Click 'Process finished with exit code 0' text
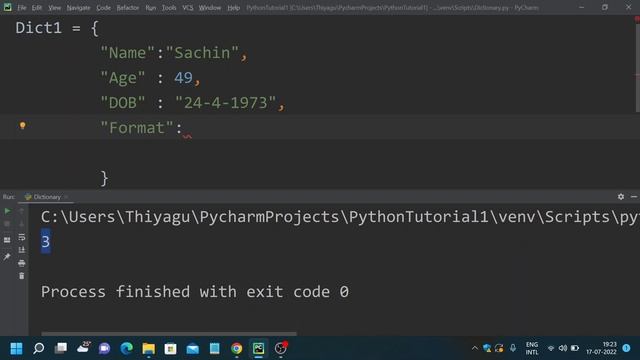The width and height of the screenshot is (640, 360). 195,292
